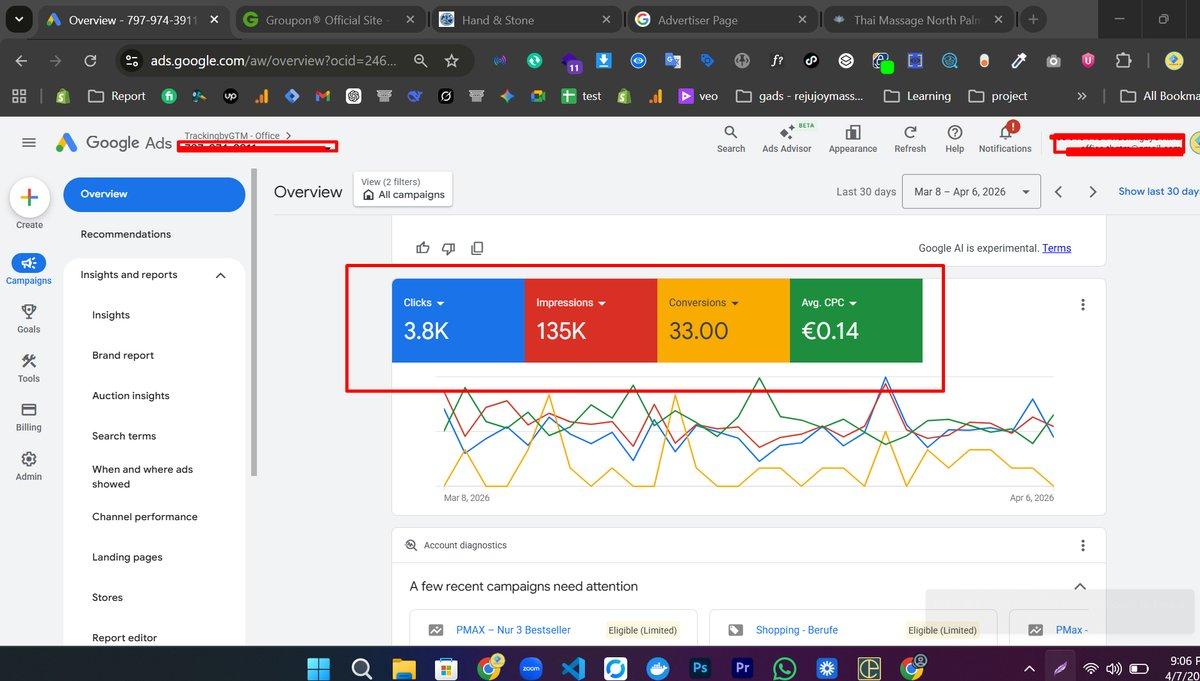
Task: Reload the browser page
Action: pyautogui.click(x=90, y=61)
